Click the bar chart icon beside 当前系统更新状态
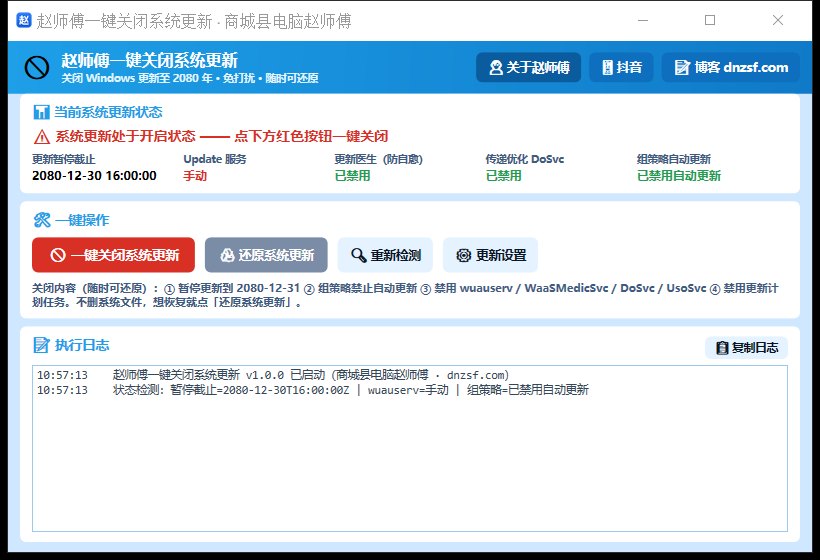 coord(41,112)
